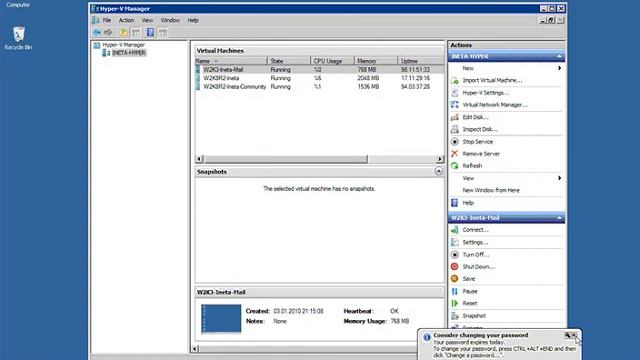
Task: Click right scroll arrow of VM list
Action: 440,159
